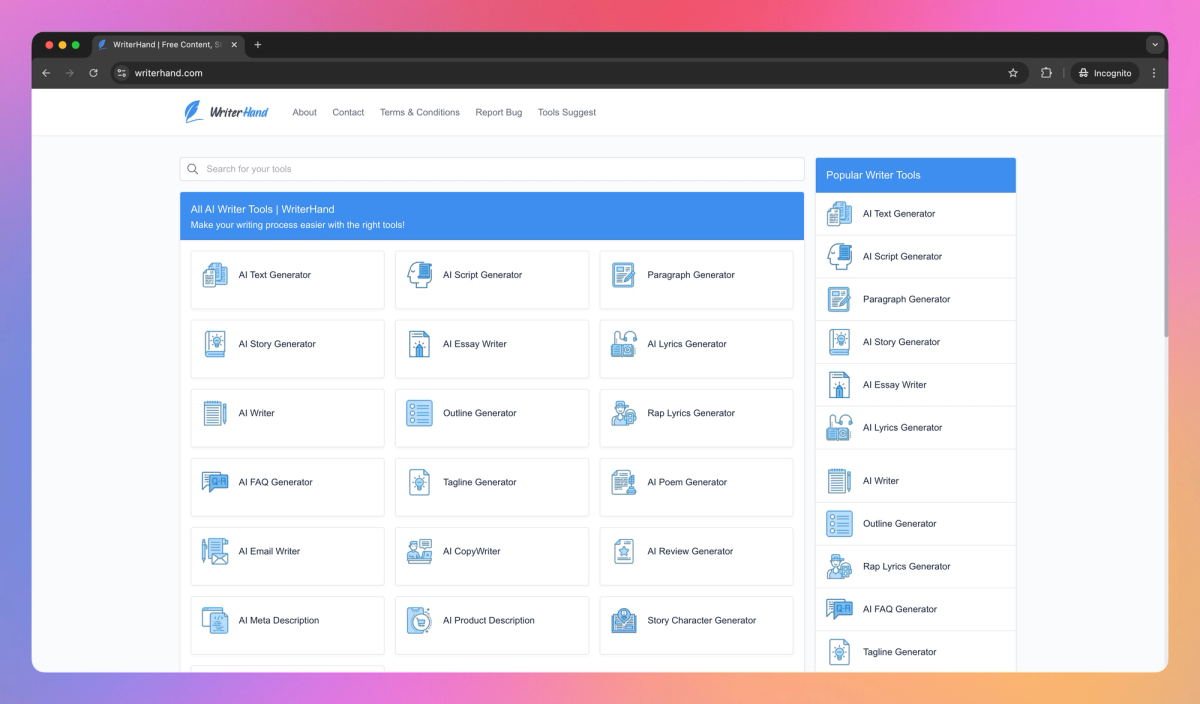Focus the Search for your tools field

tap(492, 169)
